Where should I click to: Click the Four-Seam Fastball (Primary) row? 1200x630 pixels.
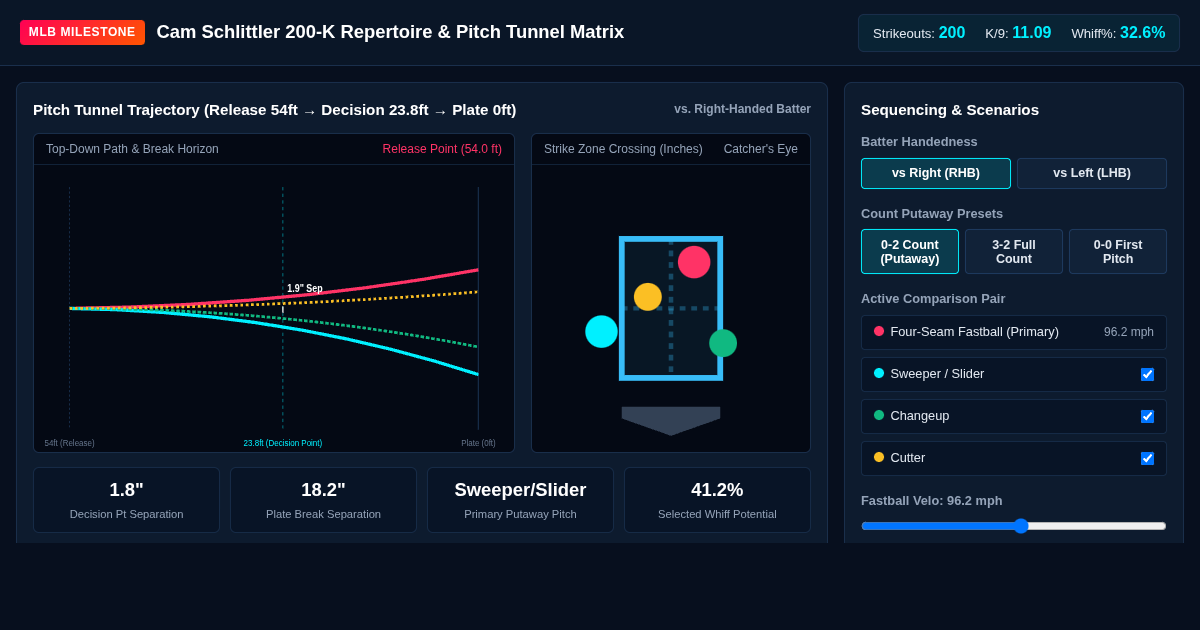(x=1014, y=332)
